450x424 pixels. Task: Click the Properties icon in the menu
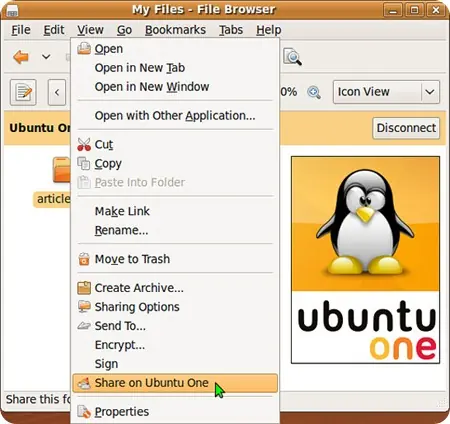coord(84,412)
